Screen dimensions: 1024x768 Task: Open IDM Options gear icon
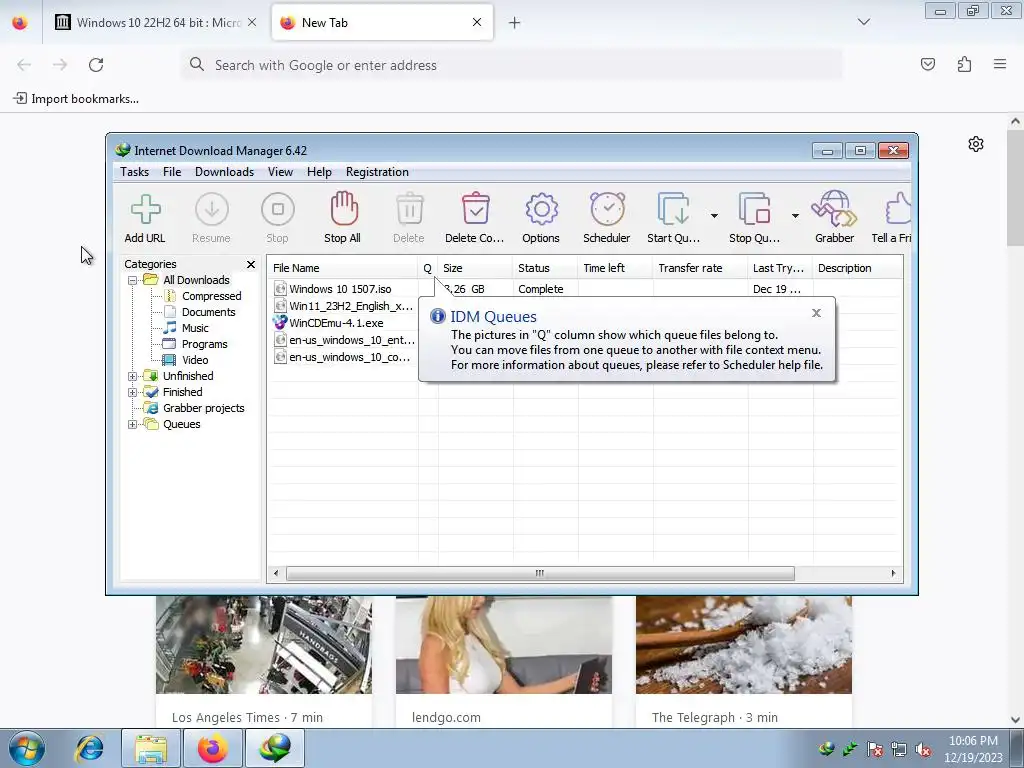[x=541, y=210]
